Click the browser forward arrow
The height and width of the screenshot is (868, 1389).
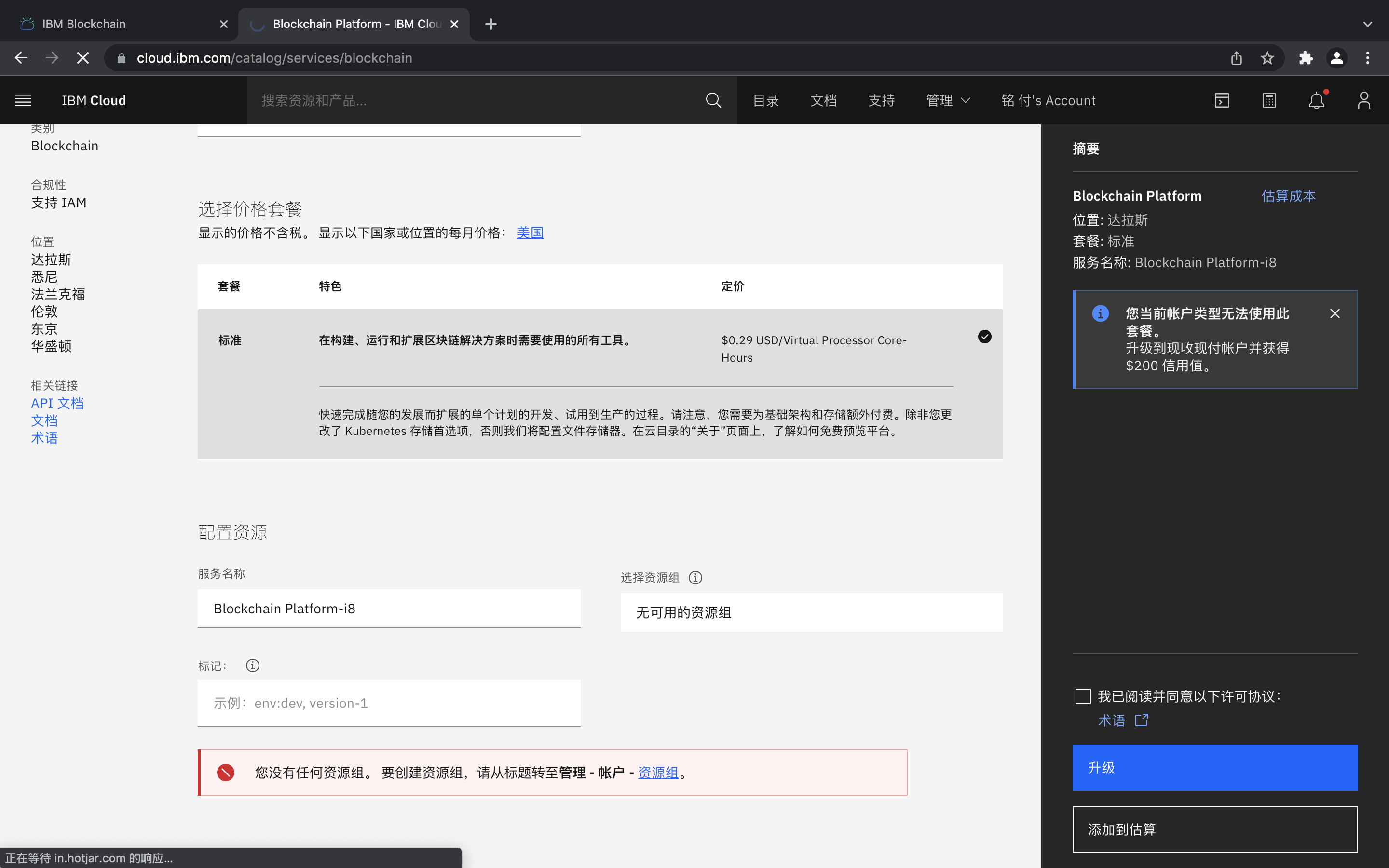52,58
